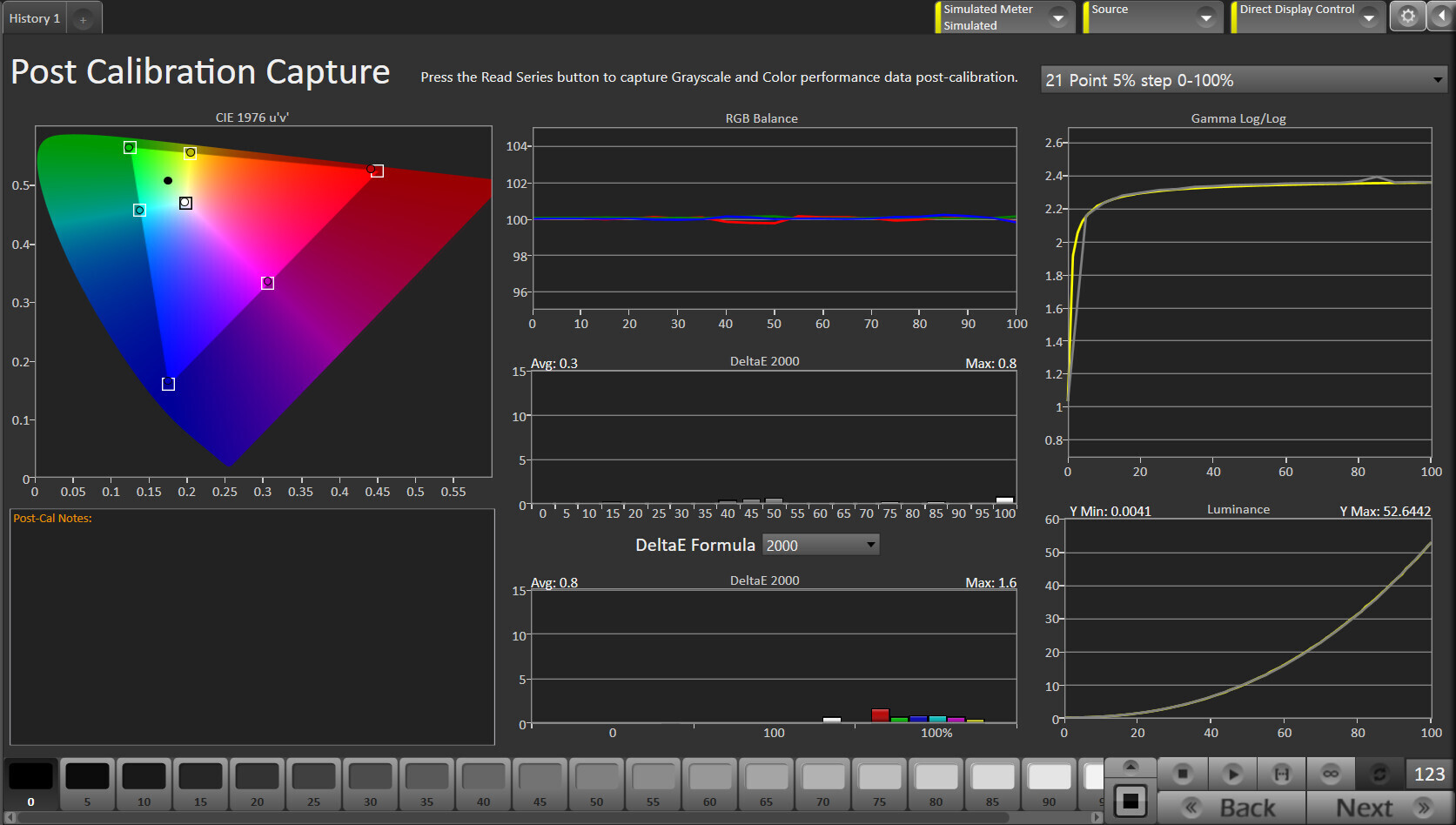Click the color DeltaE Avg: 0.8 value
The image size is (1456, 825).
click(554, 582)
